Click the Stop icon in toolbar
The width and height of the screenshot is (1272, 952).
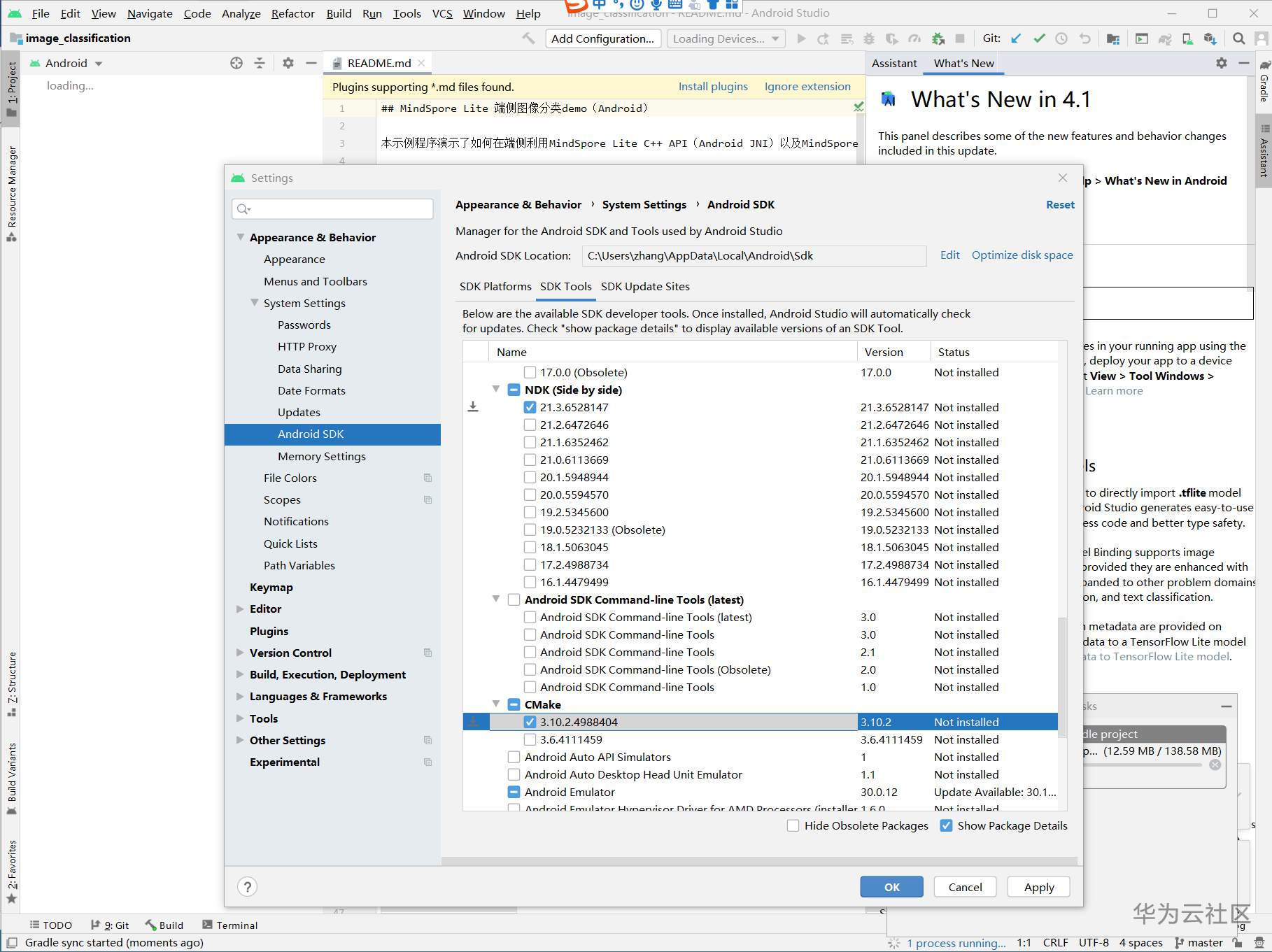[960, 38]
